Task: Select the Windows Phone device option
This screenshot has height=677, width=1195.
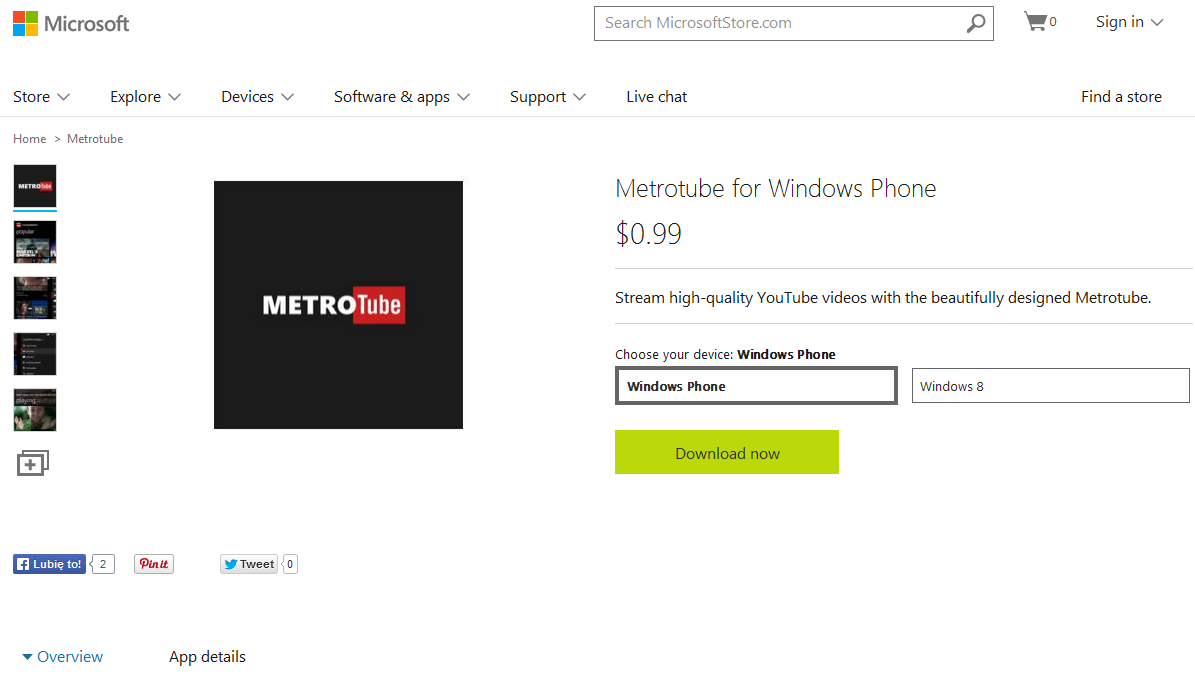Action: (x=756, y=386)
